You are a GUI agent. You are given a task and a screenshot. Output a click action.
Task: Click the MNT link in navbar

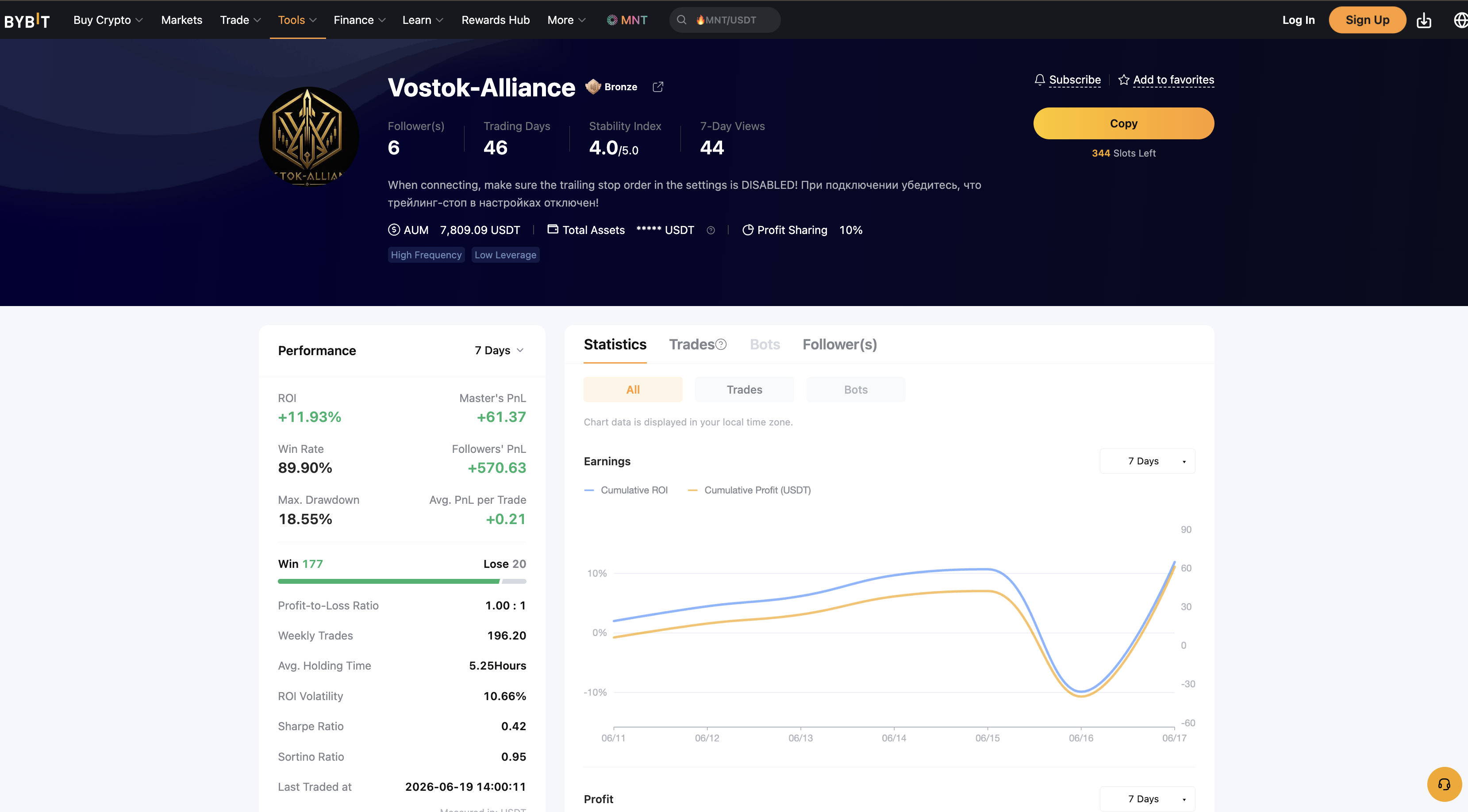(x=627, y=20)
